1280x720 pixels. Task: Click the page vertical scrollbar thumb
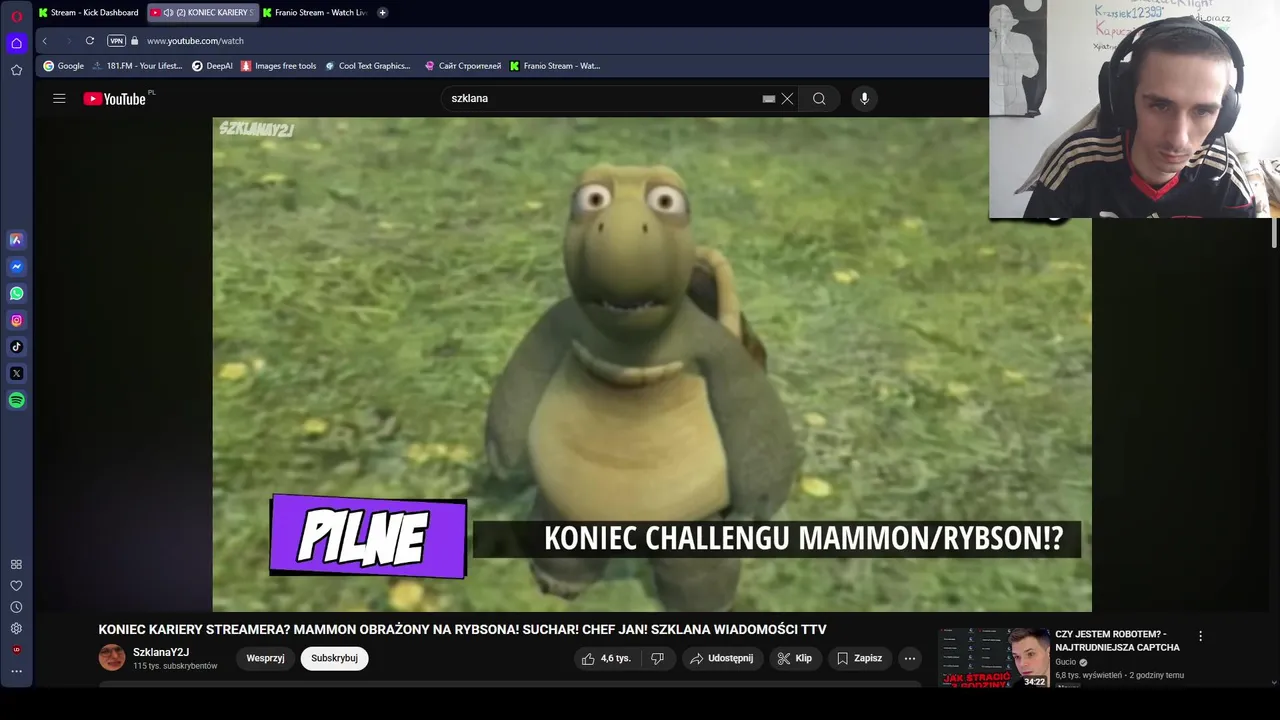[x=1274, y=232]
